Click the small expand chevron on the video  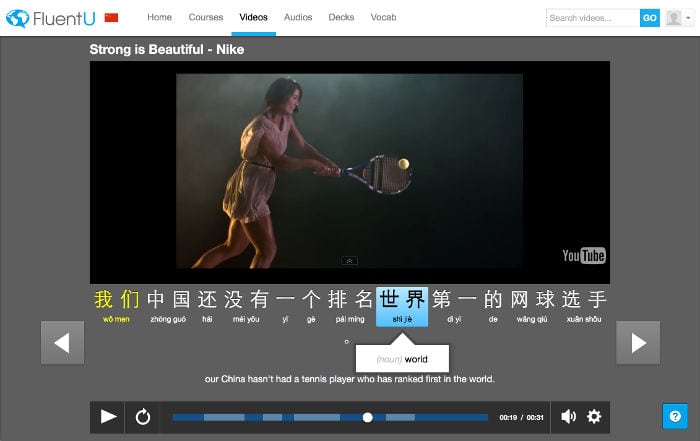349,260
